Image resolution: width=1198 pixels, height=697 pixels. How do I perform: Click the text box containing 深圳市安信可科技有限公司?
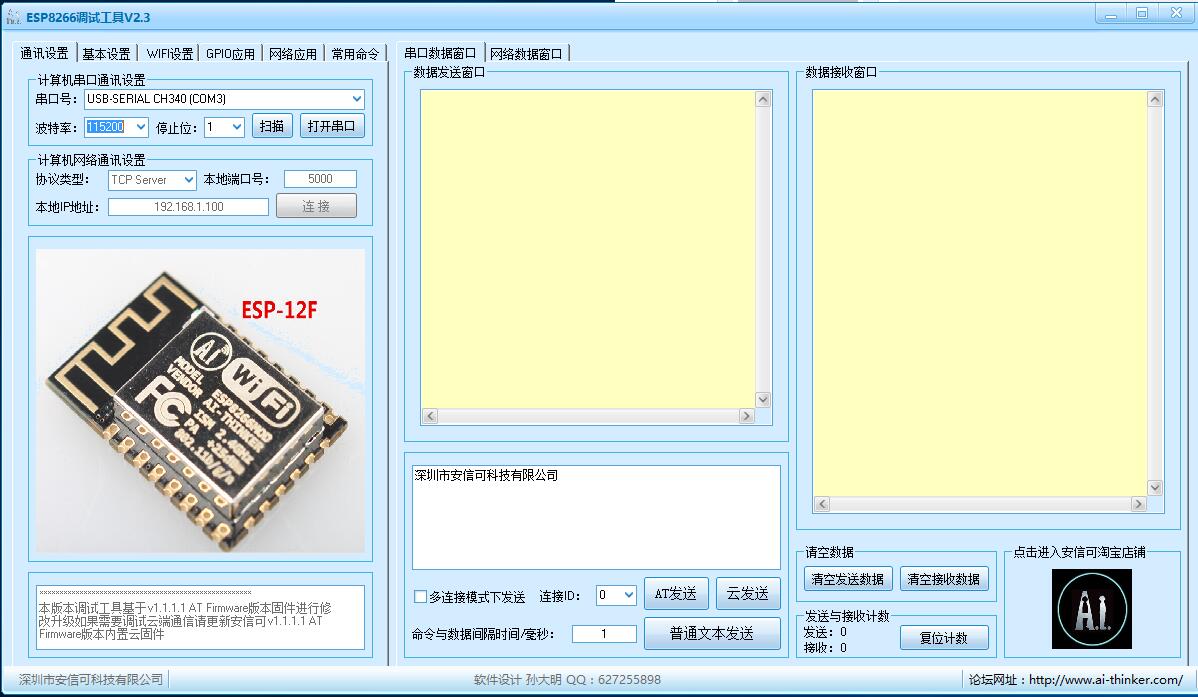tap(596, 517)
